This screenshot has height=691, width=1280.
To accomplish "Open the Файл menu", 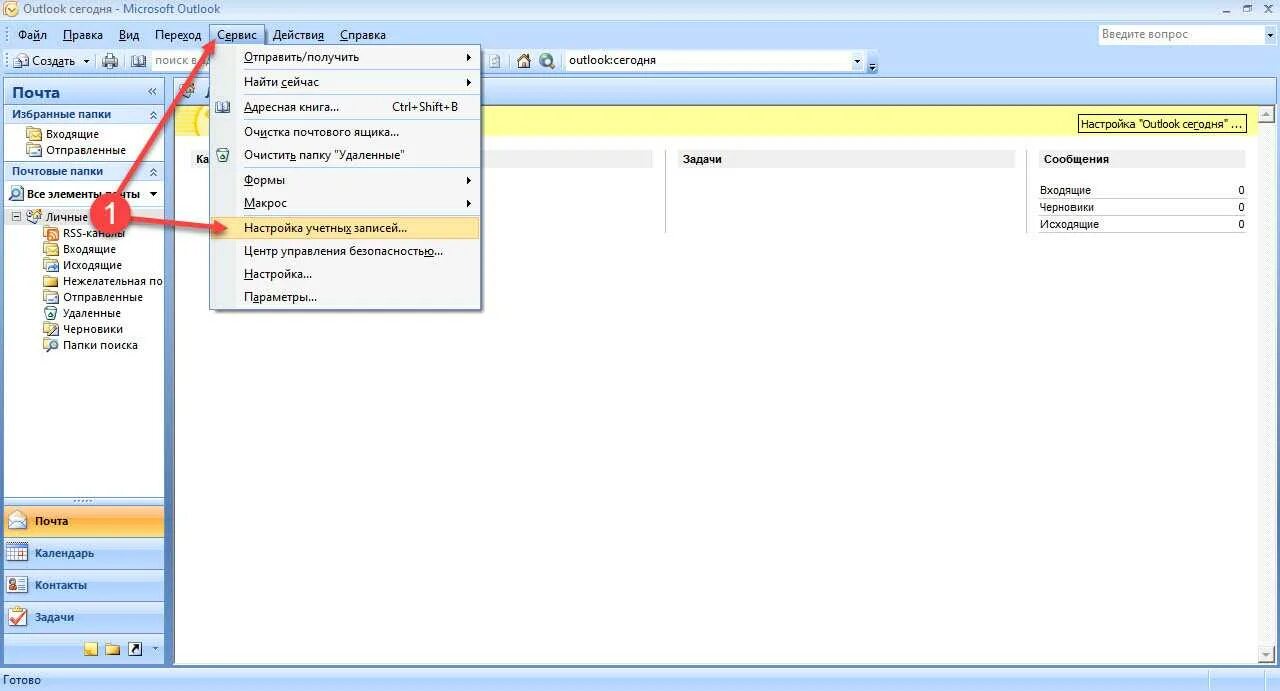I will (x=32, y=35).
